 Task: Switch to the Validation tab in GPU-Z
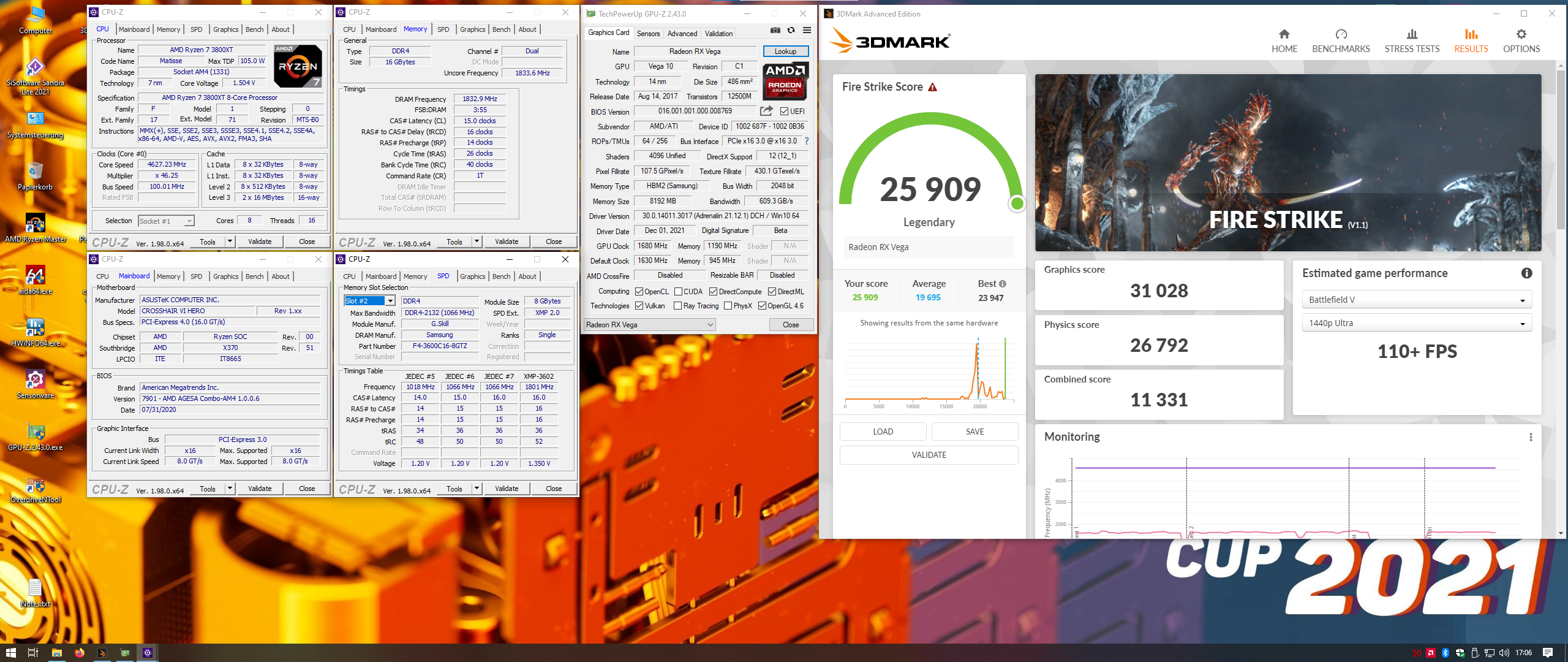click(x=718, y=33)
